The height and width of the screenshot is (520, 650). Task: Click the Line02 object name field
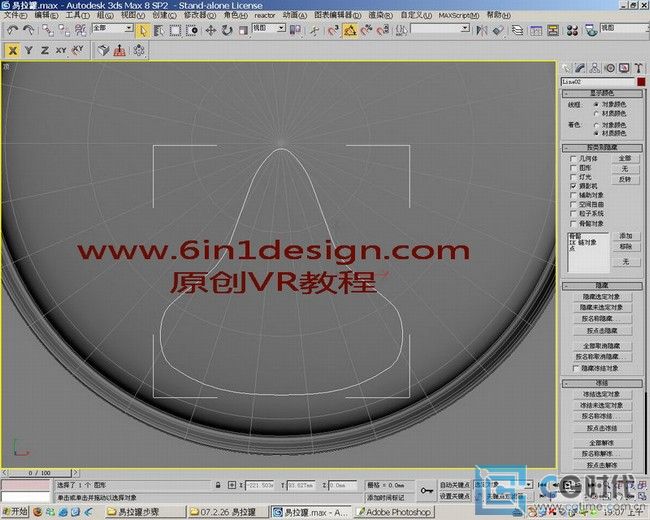[x=598, y=82]
